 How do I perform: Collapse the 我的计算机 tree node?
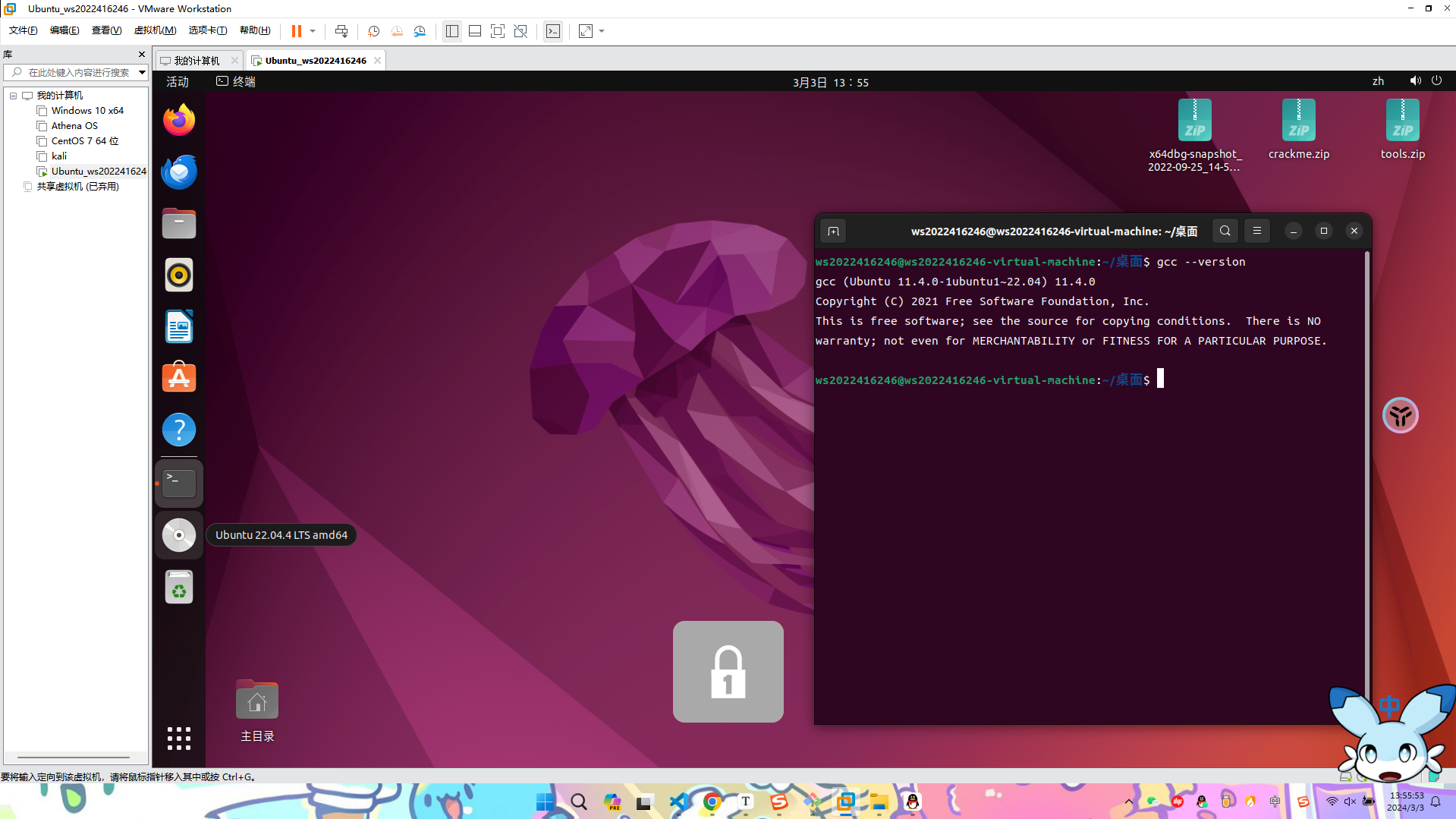(13, 96)
